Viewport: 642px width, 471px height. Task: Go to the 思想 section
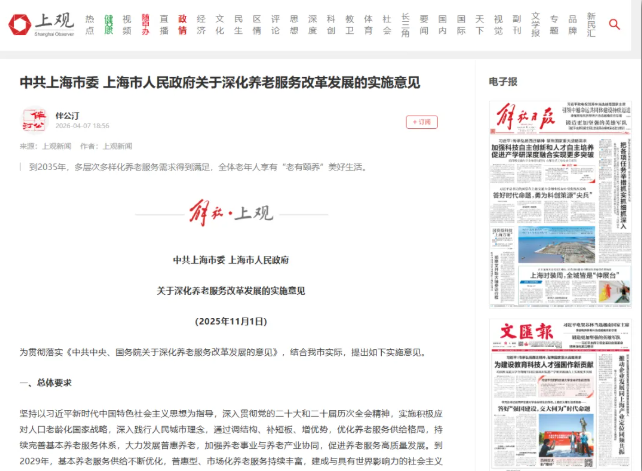pyautogui.click(x=294, y=25)
